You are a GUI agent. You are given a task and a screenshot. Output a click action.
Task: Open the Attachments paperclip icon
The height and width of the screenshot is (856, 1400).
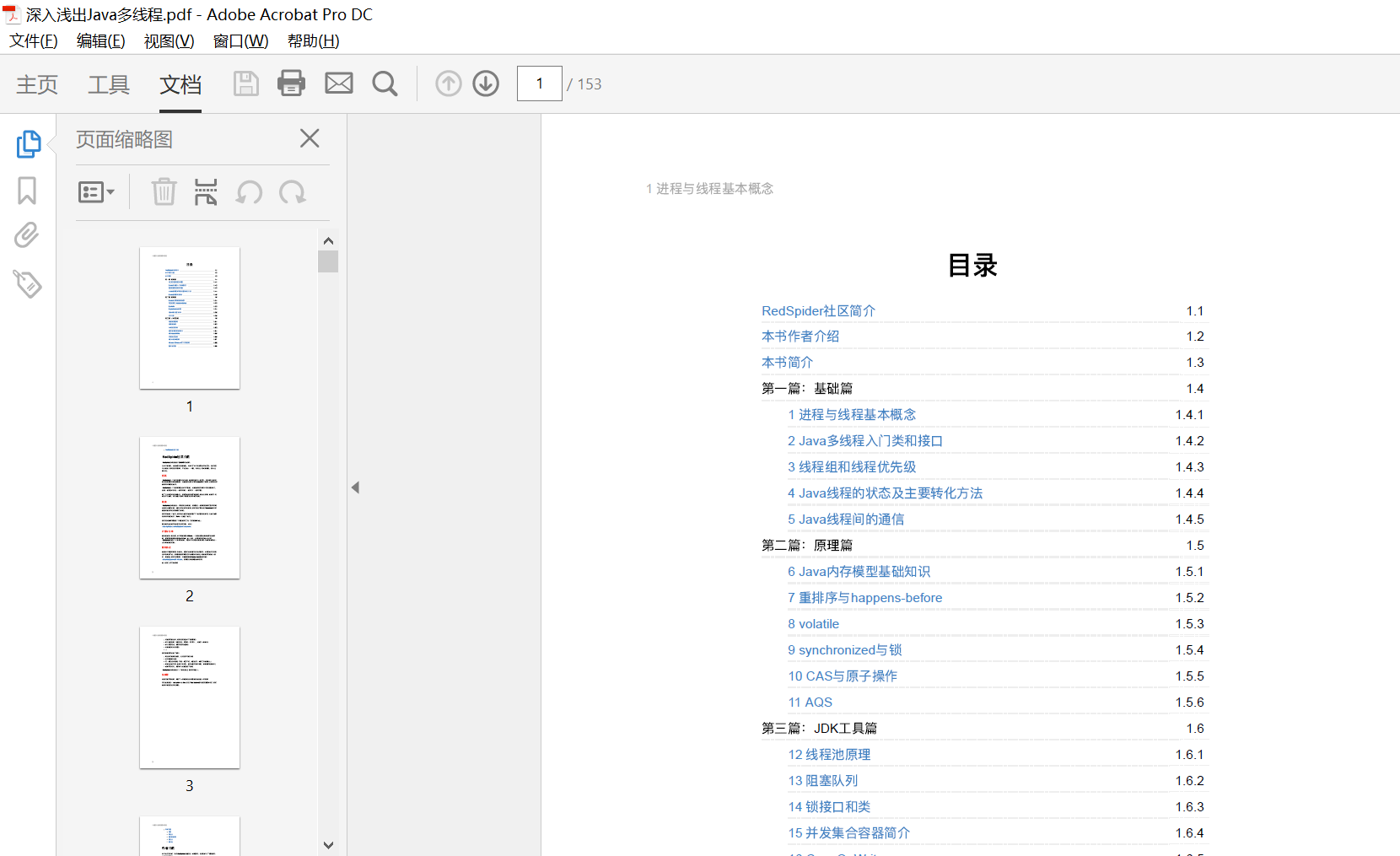(x=27, y=235)
